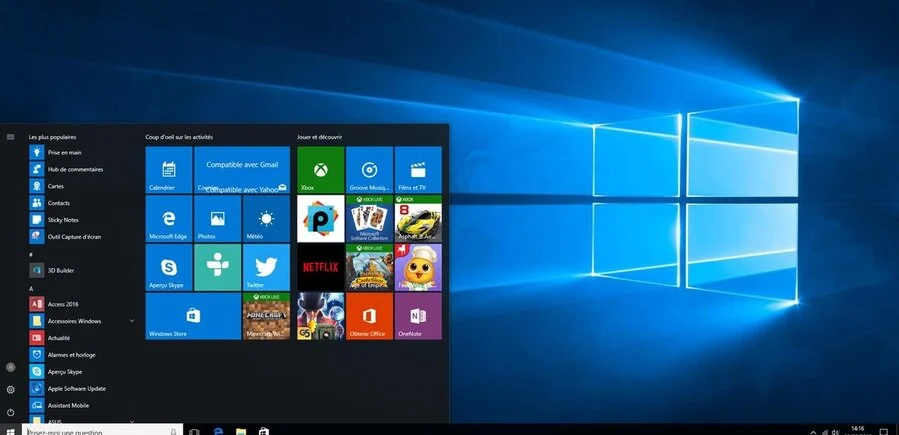This screenshot has height=435, width=899.
Task: Launch the Minecraft tile
Action: pyautogui.click(x=266, y=316)
